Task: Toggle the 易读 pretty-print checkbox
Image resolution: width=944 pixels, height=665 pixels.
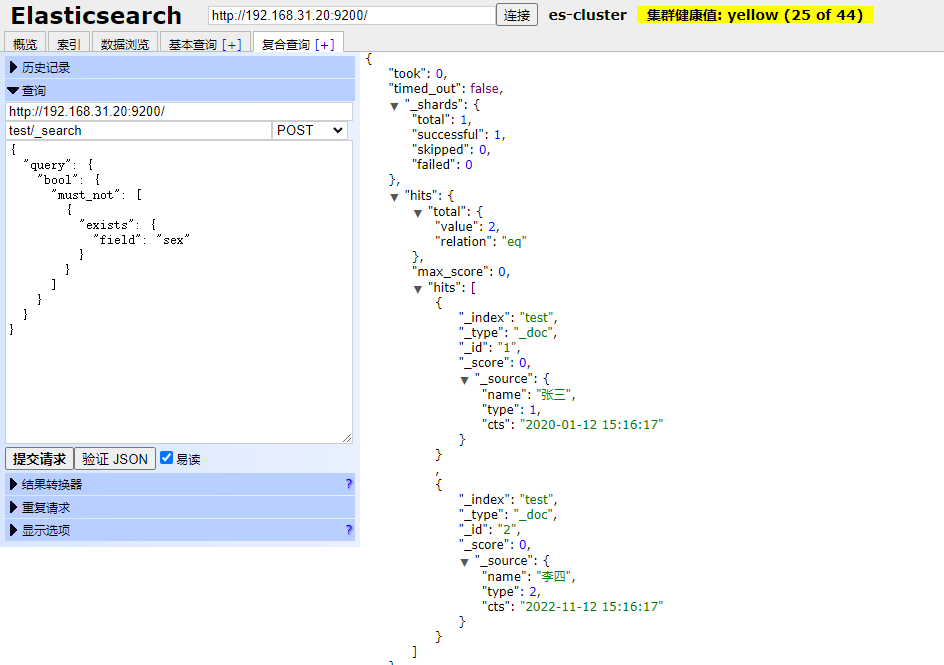Action: point(166,458)
